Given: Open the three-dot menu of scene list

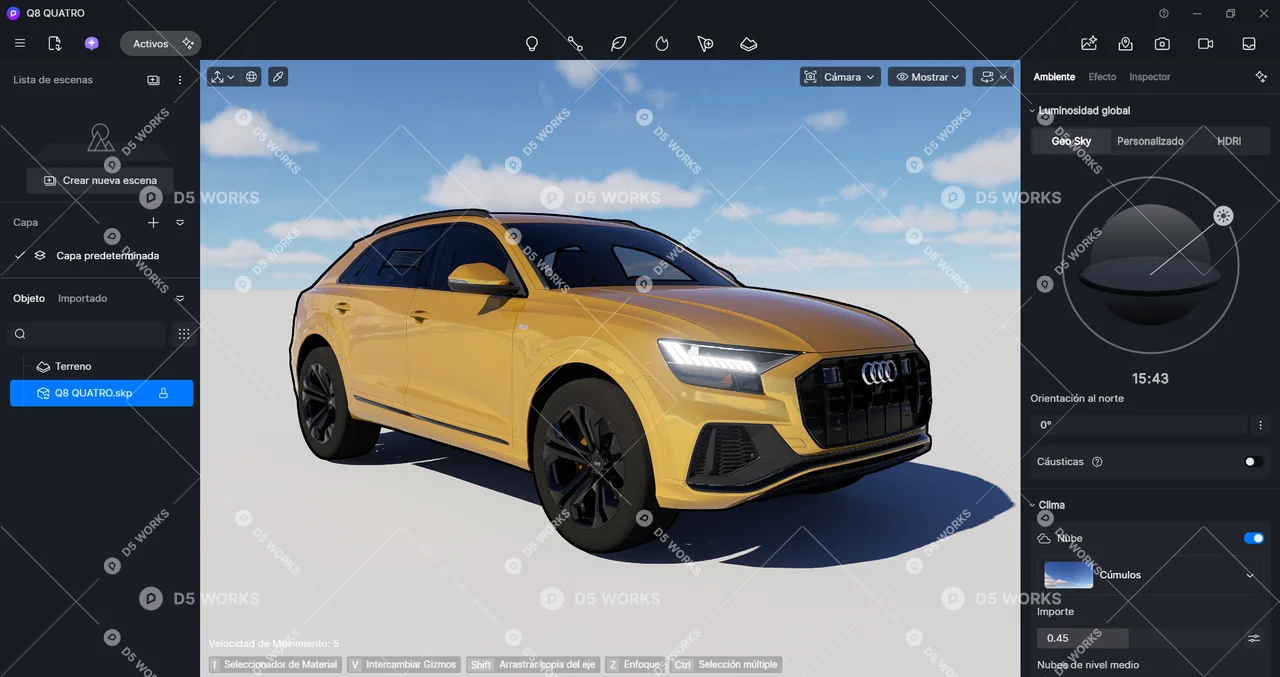Looking at the screenshot, I should (180, 80).
